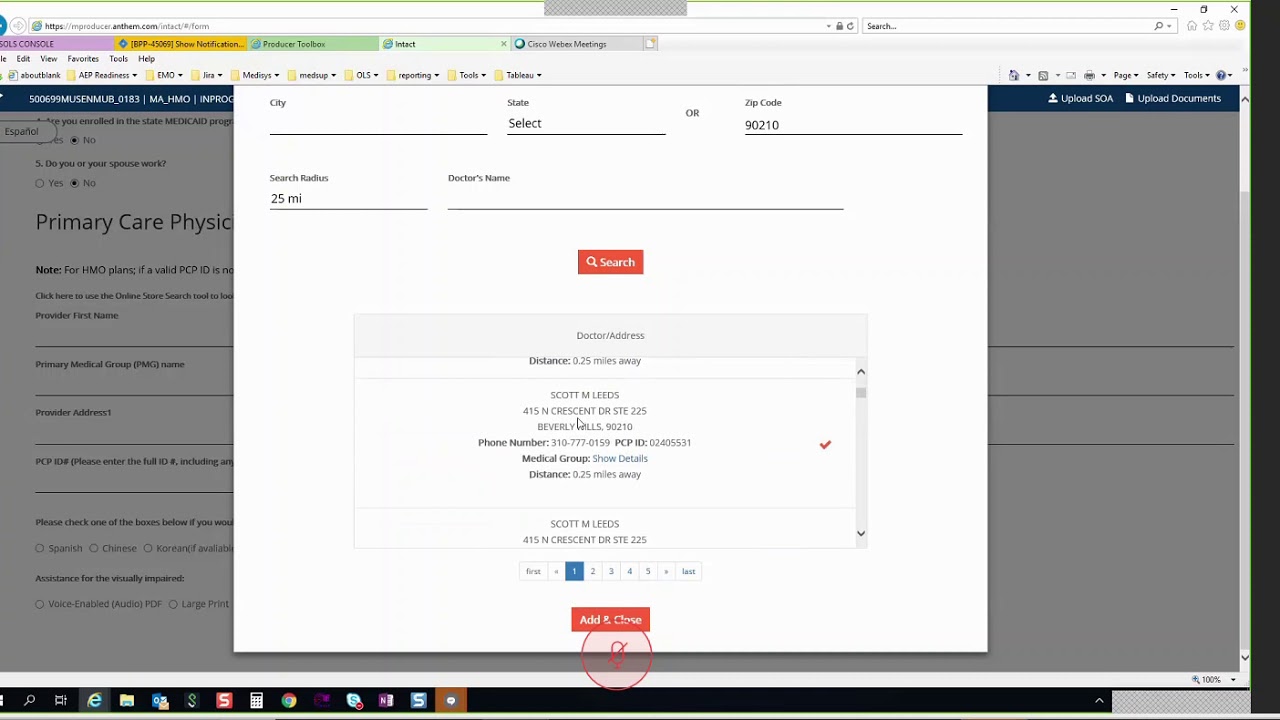Open blue Snagit editor icon in taskbar

(418, 701)
